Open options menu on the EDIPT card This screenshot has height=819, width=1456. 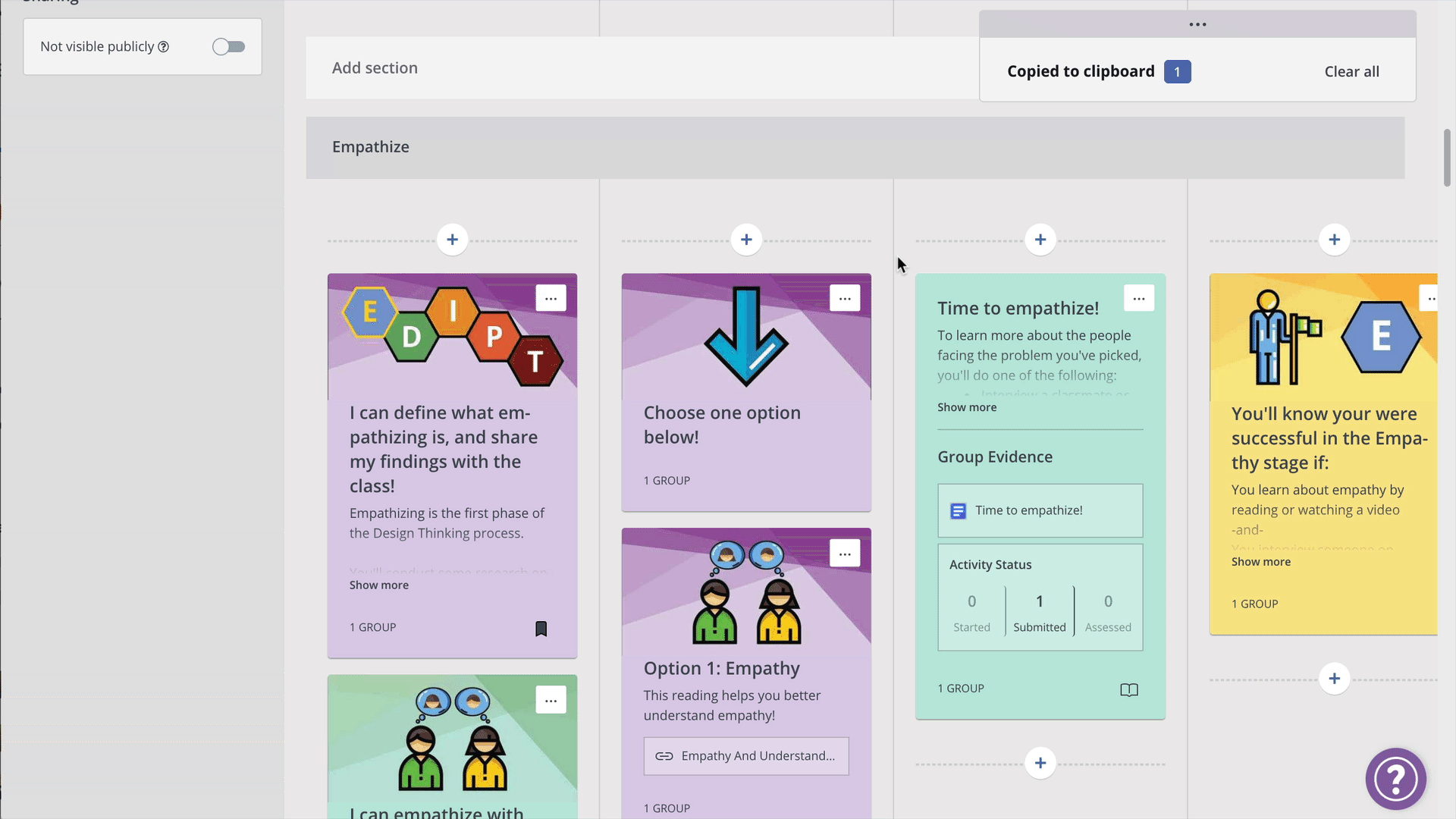[x=551, y=298]
